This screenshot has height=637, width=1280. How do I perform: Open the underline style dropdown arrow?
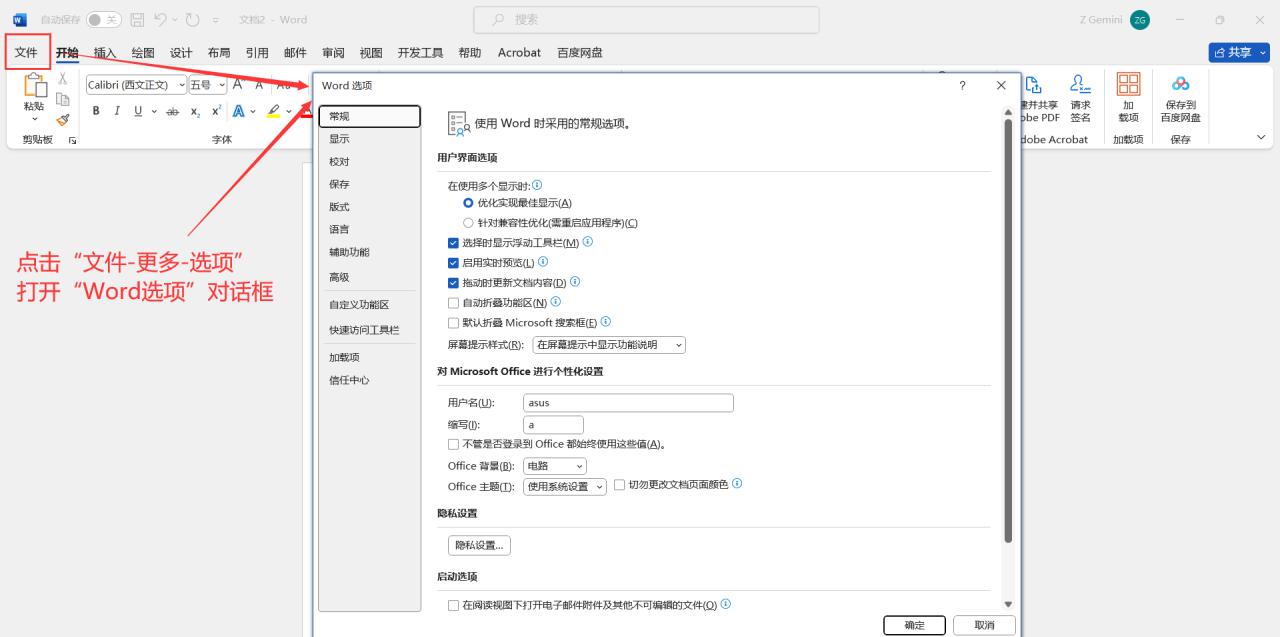click(x=153, y=111)
